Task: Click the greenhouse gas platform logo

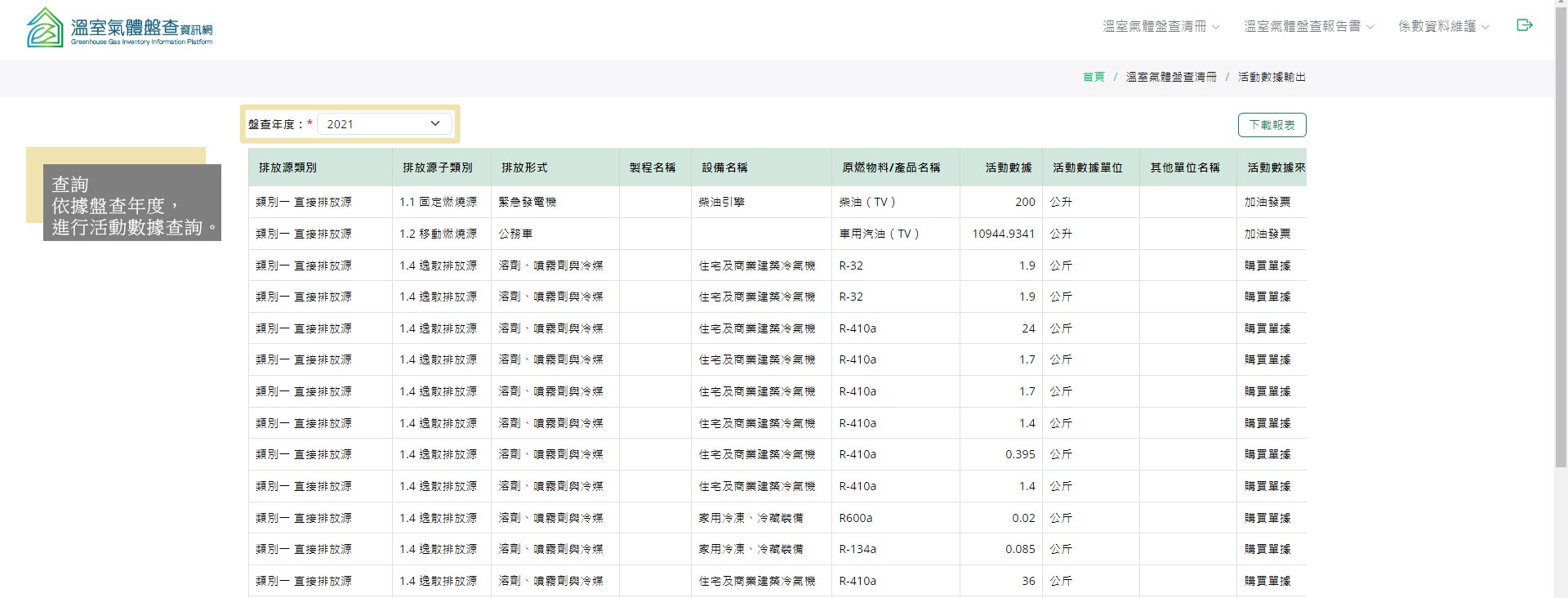Action: coord(119,28)
